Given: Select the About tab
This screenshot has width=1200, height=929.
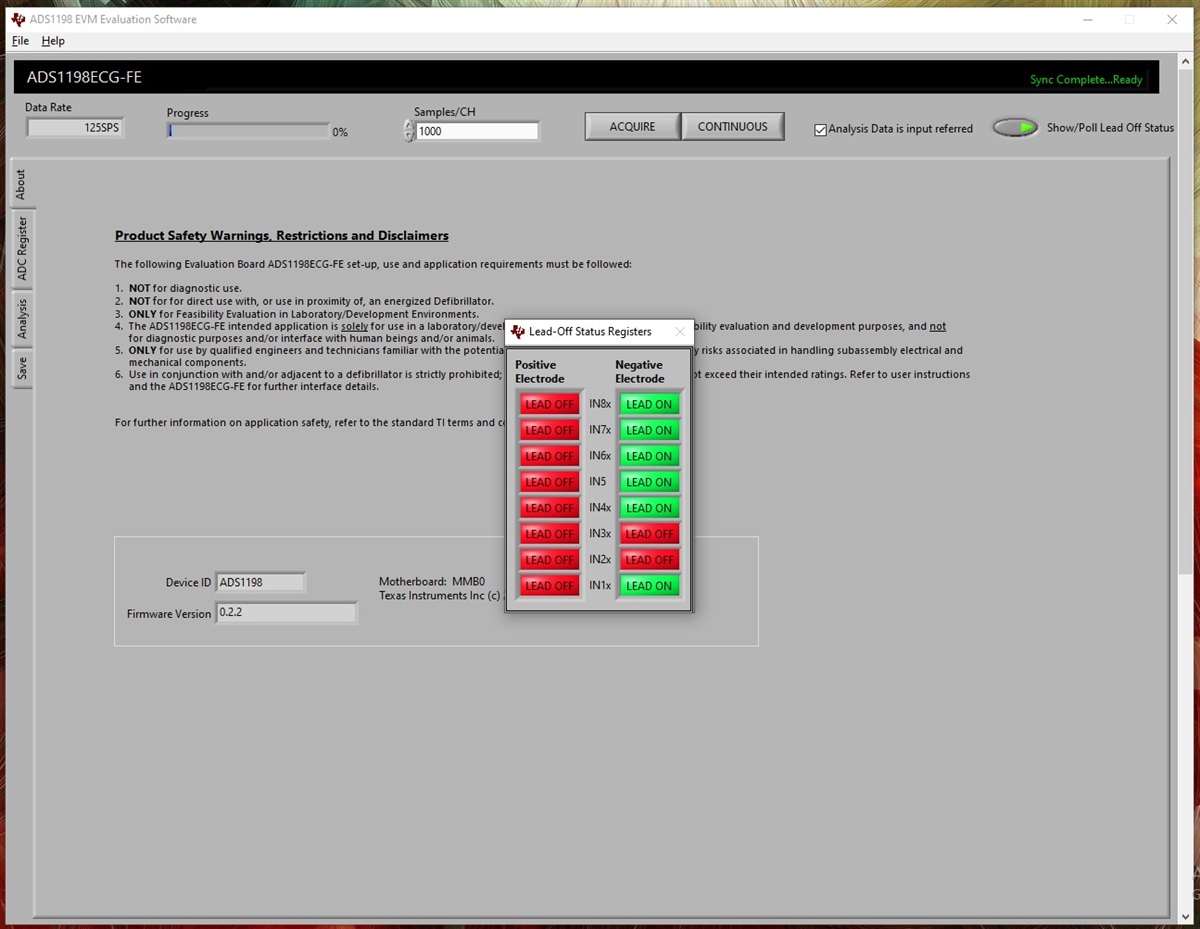Looking at the screenshot, I should (x=21, y=184).
